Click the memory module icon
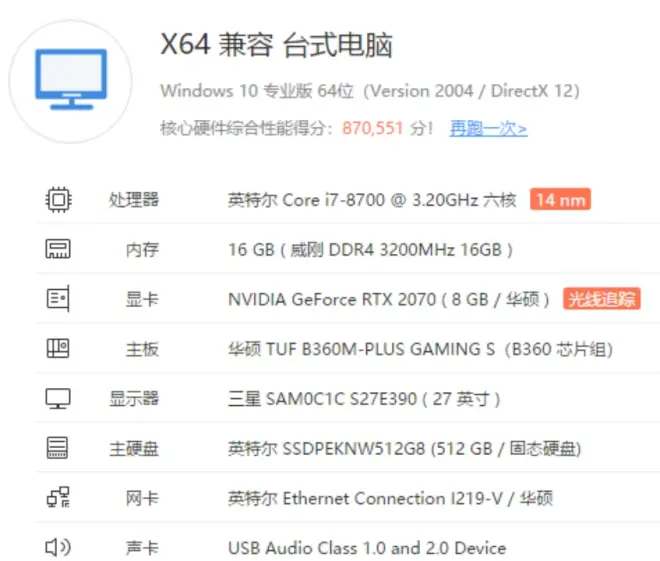660x561 pixels. (x=57, y=249)
